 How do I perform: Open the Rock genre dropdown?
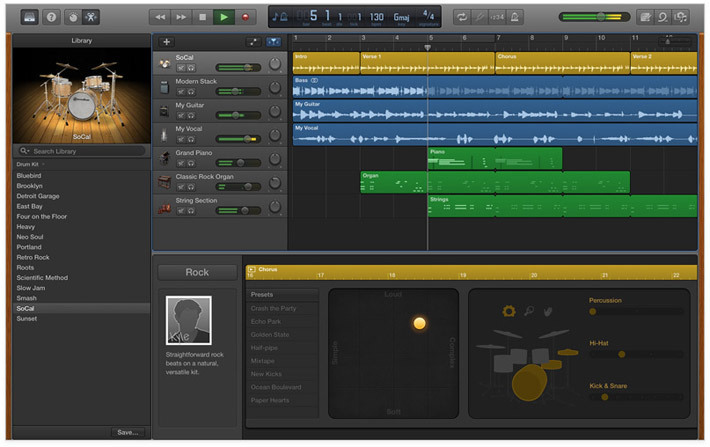click(x=197, y=272)
